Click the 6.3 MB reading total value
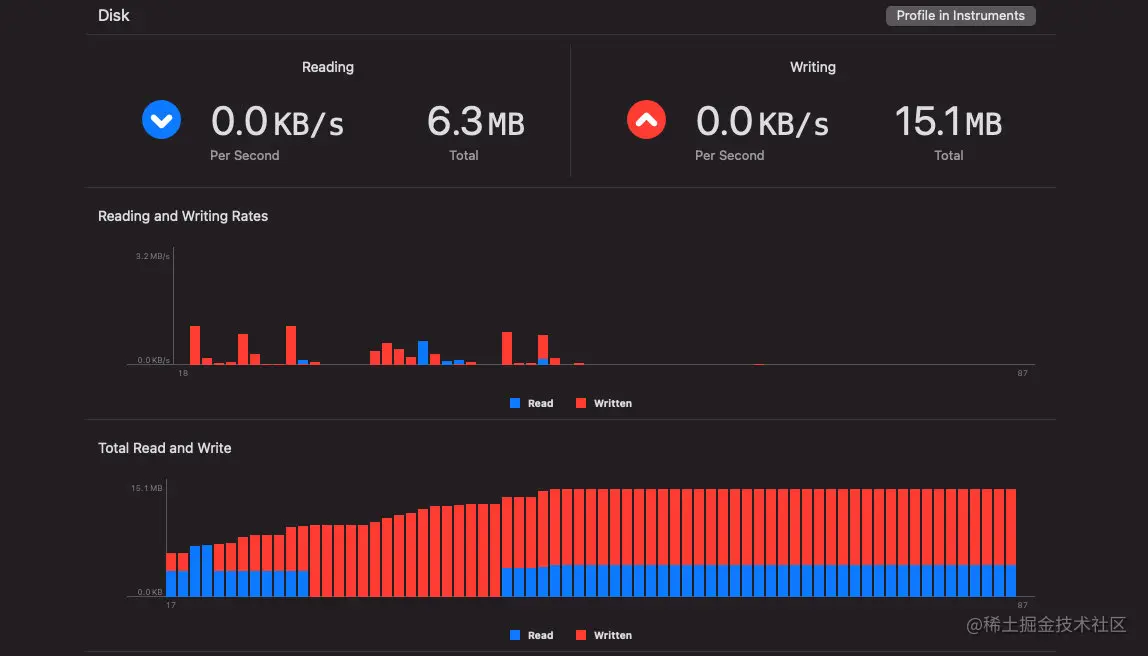Image resolution: width=1148 pixels, height=656 pixels. click(x=476, y=122)
